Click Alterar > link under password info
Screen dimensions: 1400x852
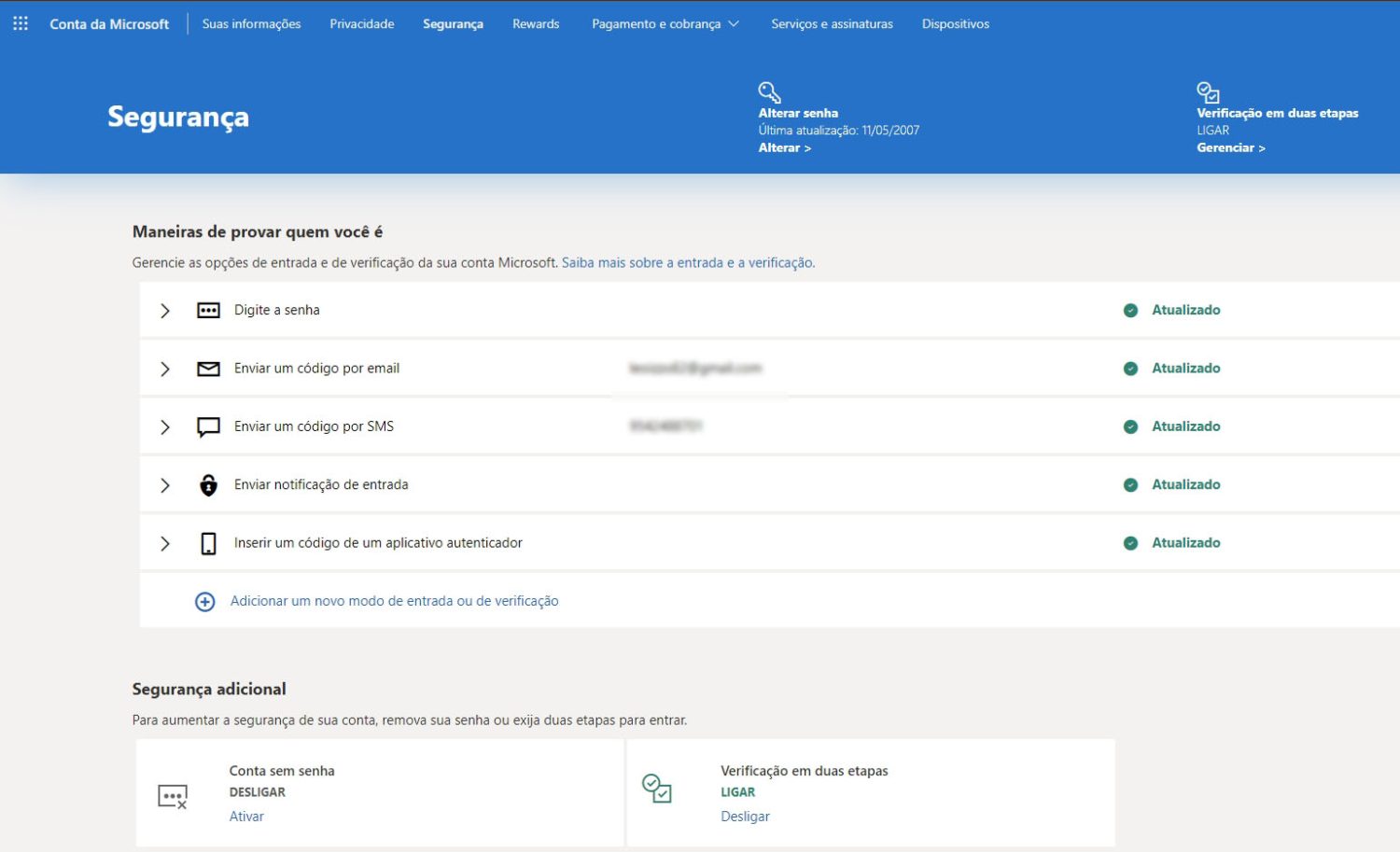coord(785,147)
